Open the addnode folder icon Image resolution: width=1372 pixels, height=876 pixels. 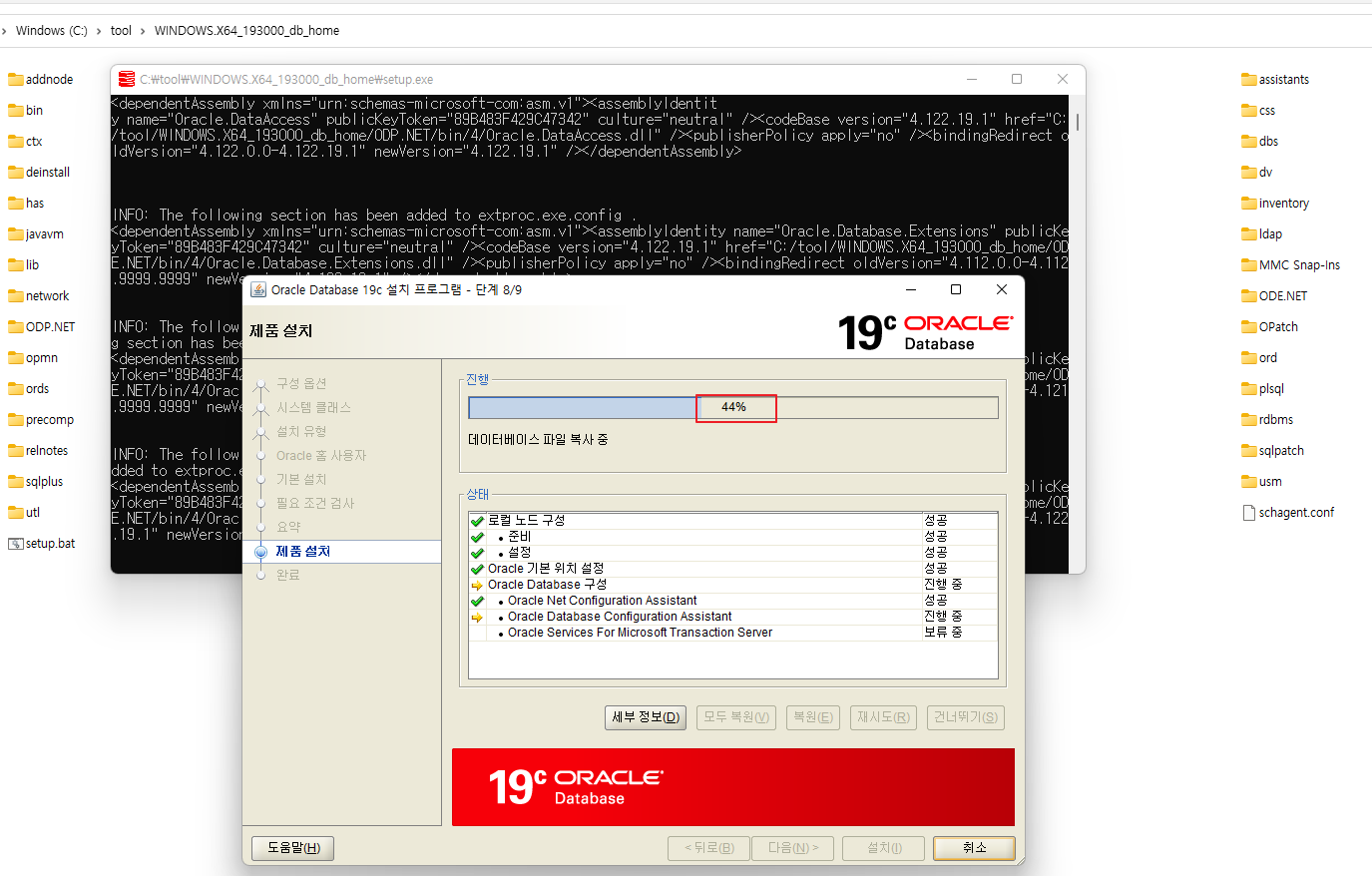[16, 80]
